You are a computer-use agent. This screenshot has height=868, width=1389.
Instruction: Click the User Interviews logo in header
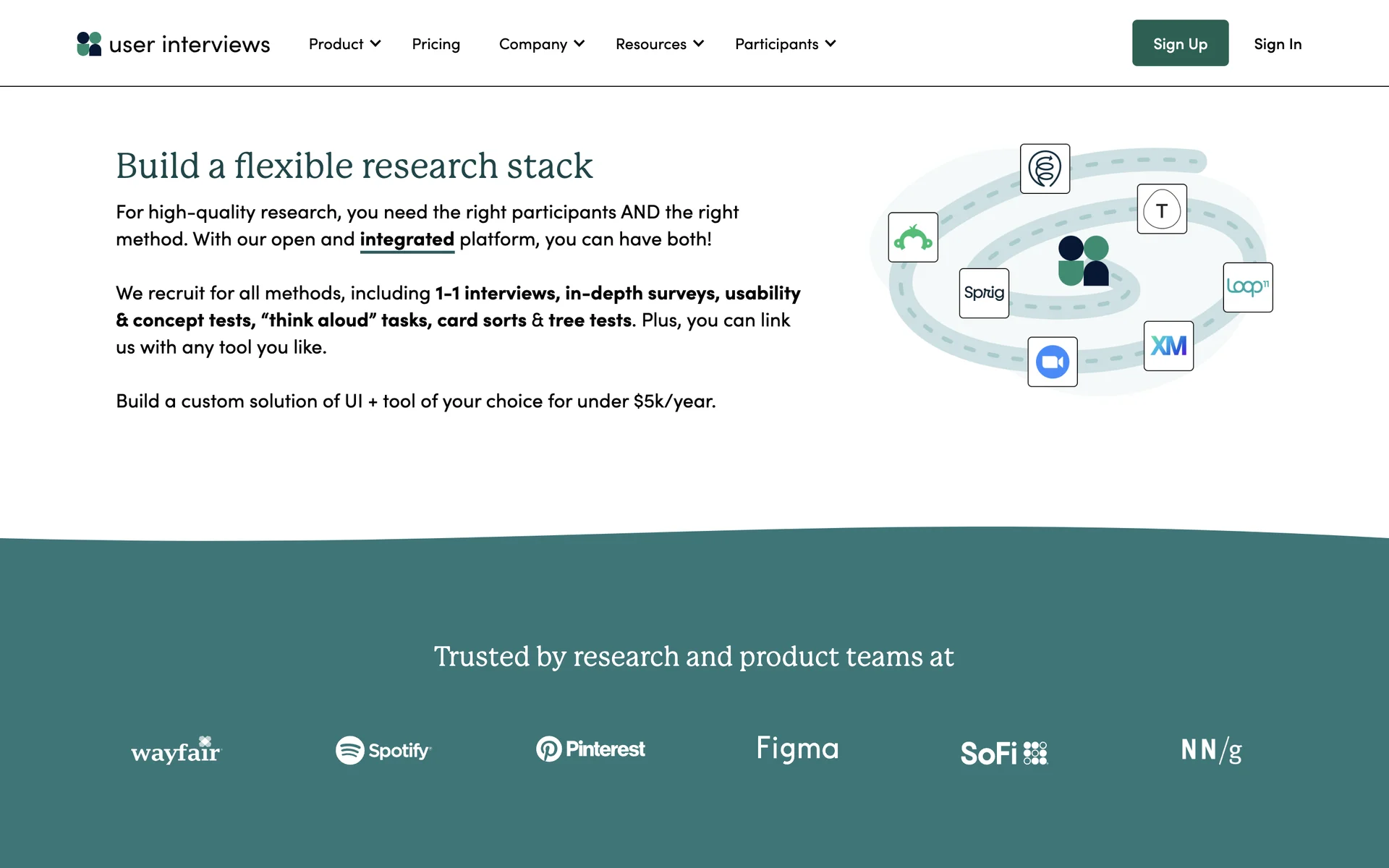[x=174, y=44]
